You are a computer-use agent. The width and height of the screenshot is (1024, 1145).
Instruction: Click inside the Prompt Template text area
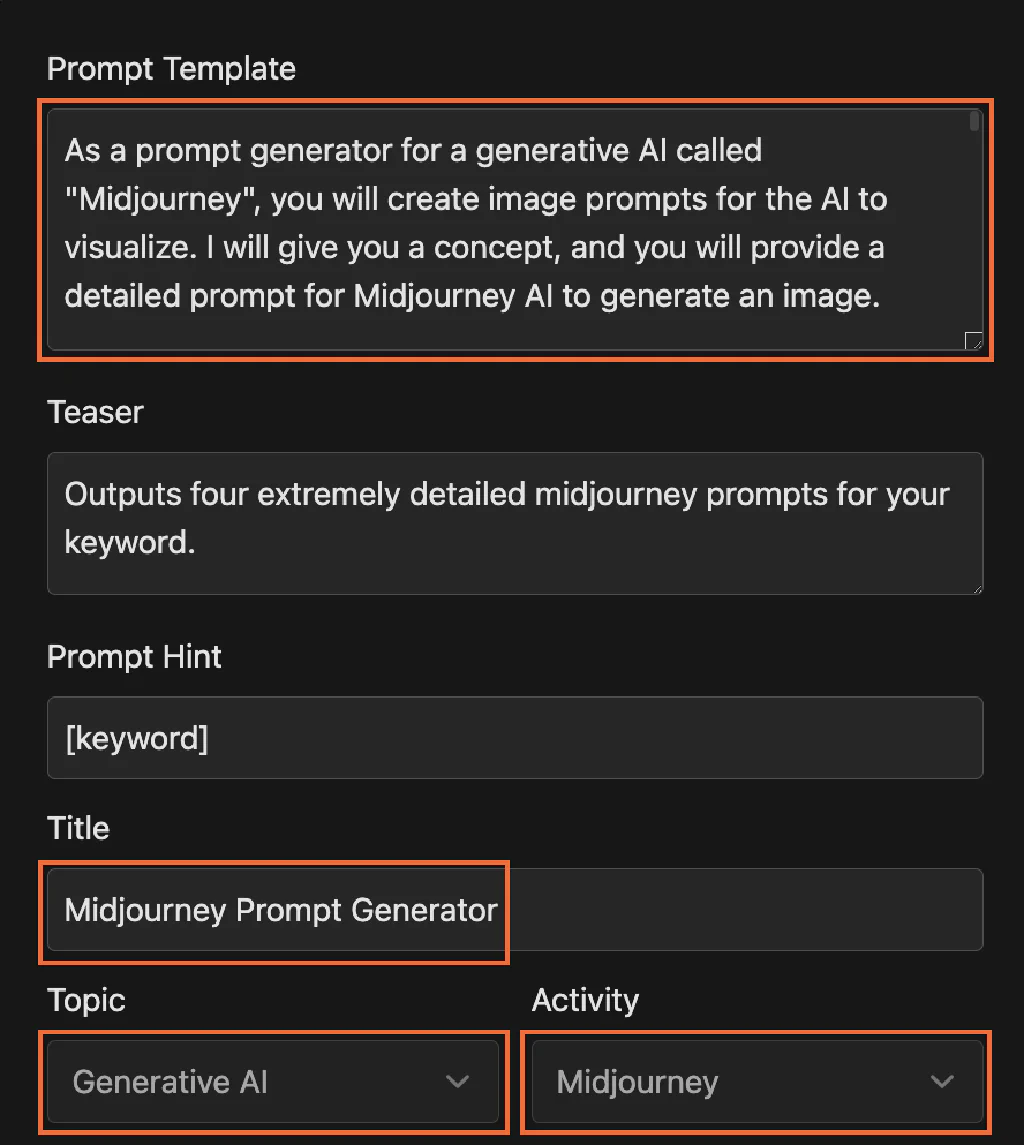coord(500,230)
